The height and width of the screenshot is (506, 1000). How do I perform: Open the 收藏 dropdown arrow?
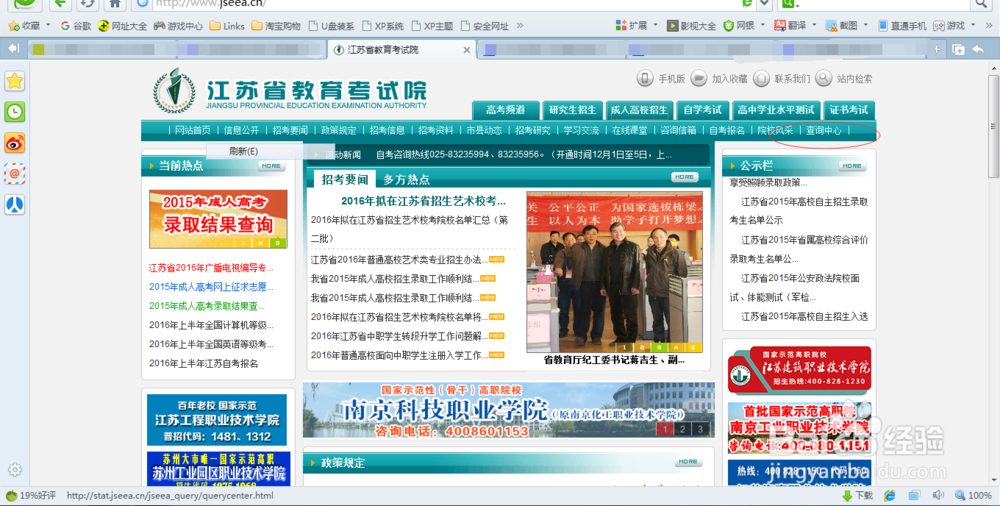48,26
